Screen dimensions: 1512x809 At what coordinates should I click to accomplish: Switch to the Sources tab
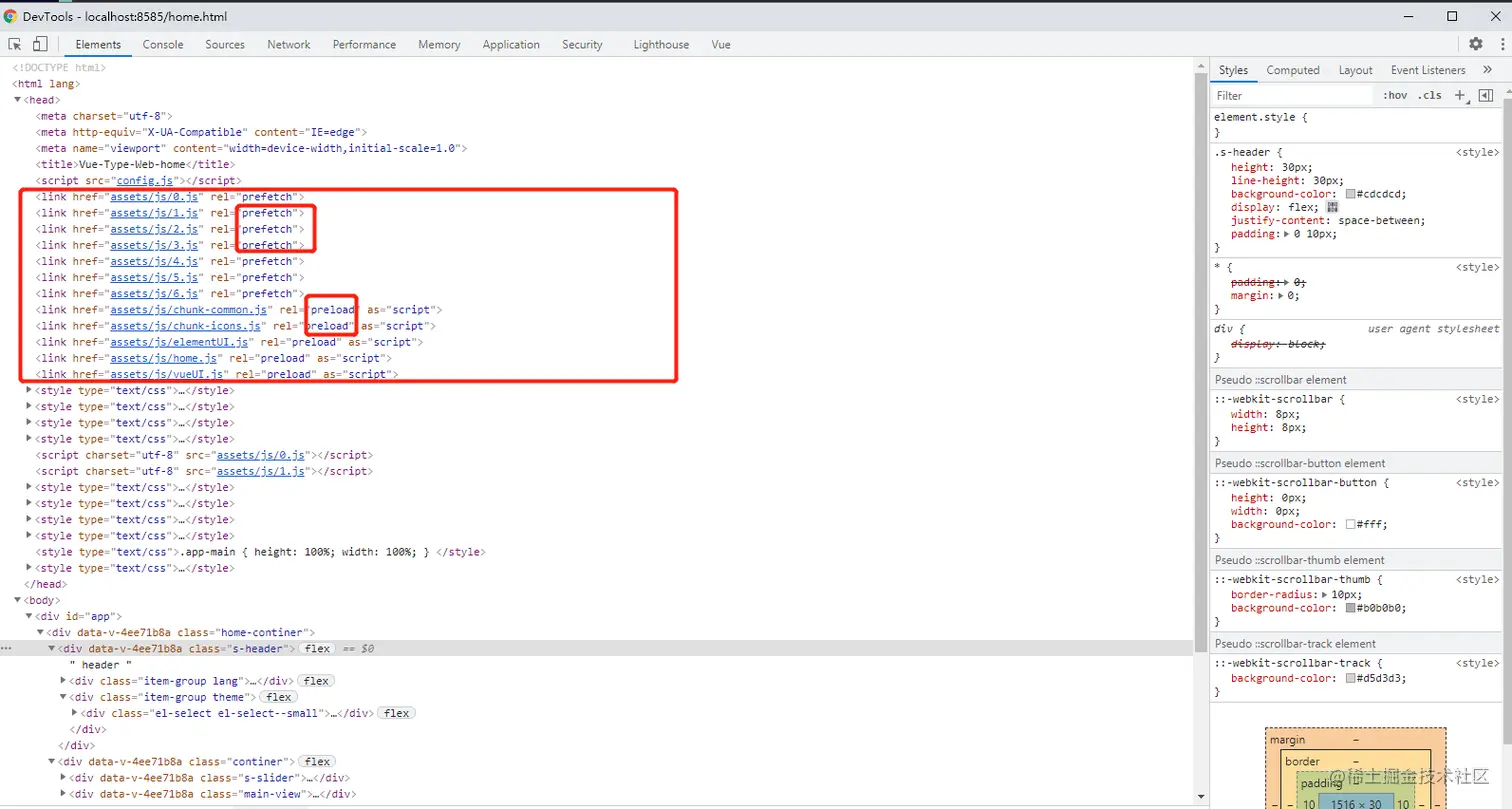click(225, 44)
